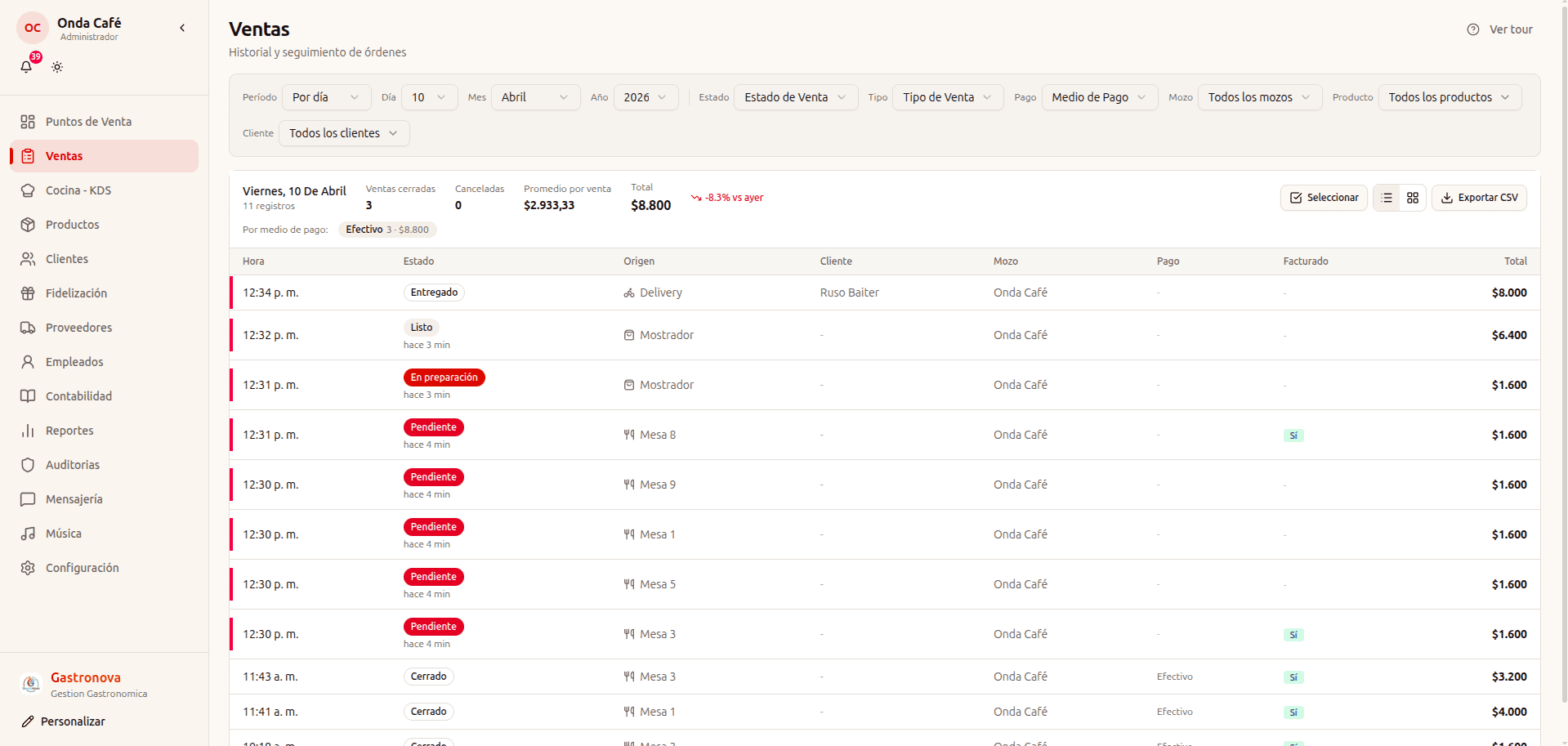Toggle the light/dark theme sun icon
This screenshot has width=1568, height=746.
click(x=57, y=67)
